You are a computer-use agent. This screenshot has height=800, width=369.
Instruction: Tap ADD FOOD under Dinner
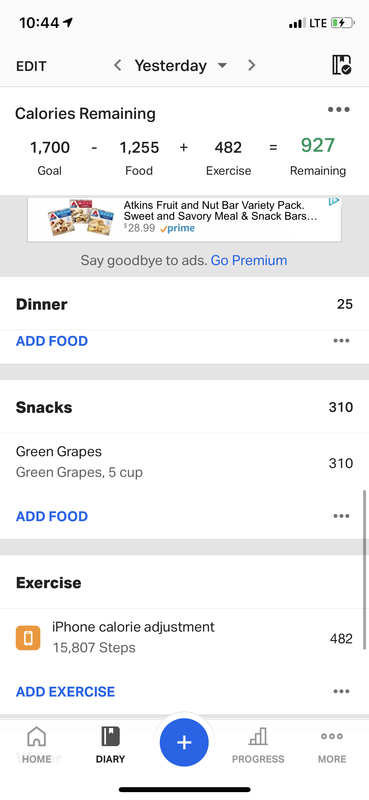[x=52, y=341]
